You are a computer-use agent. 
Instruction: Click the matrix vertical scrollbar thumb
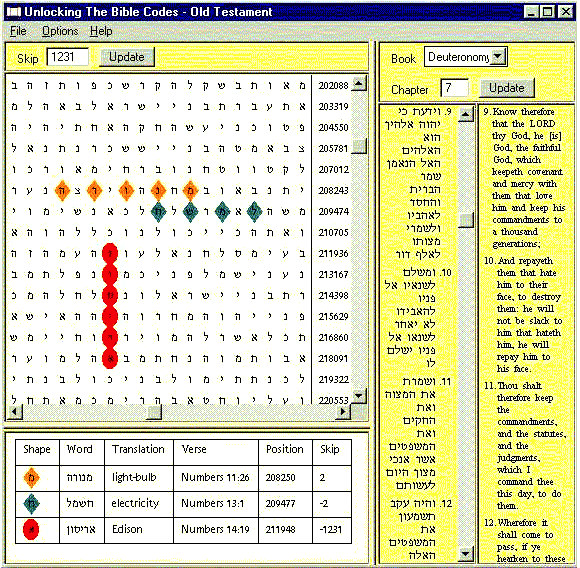[358, 146]
